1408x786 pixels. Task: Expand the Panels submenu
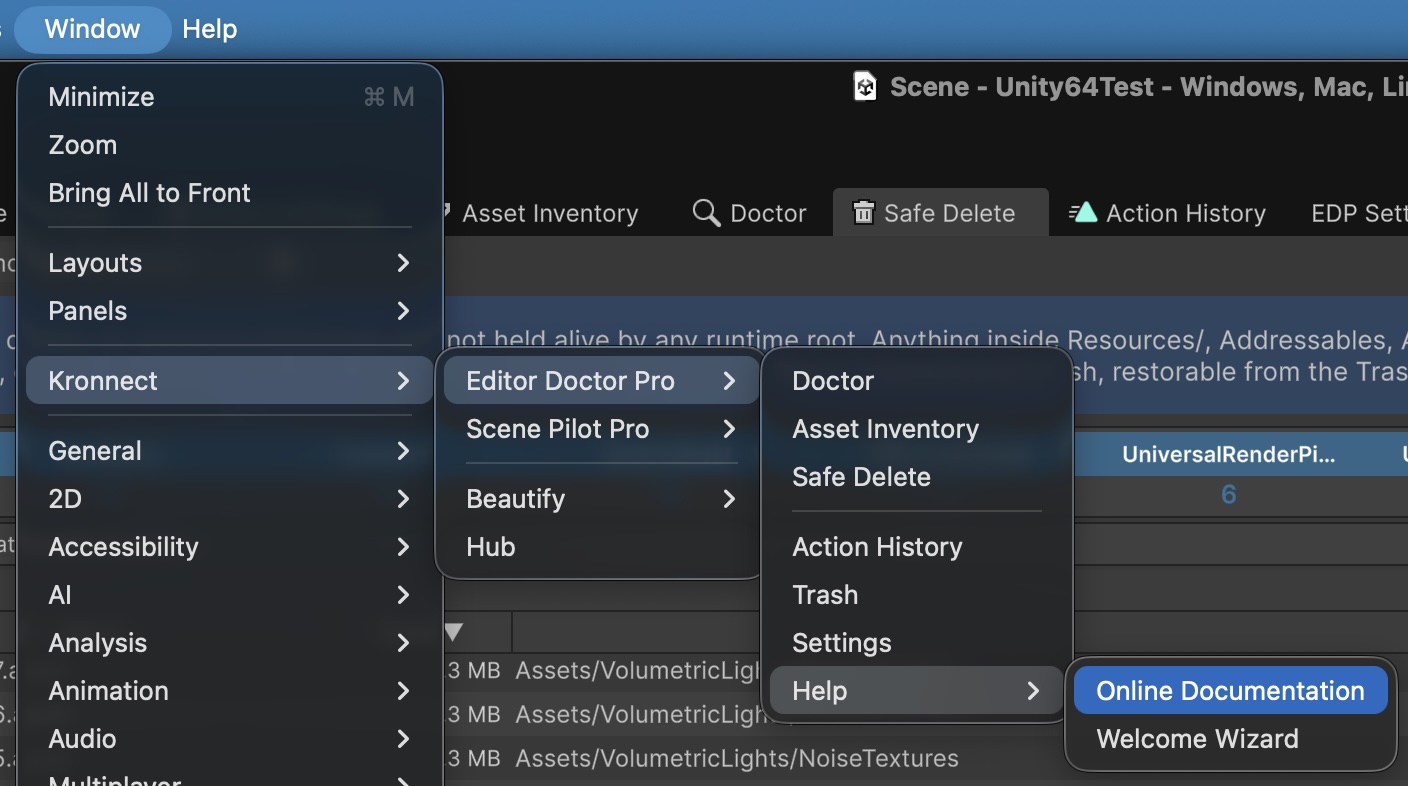pos(230,311)
